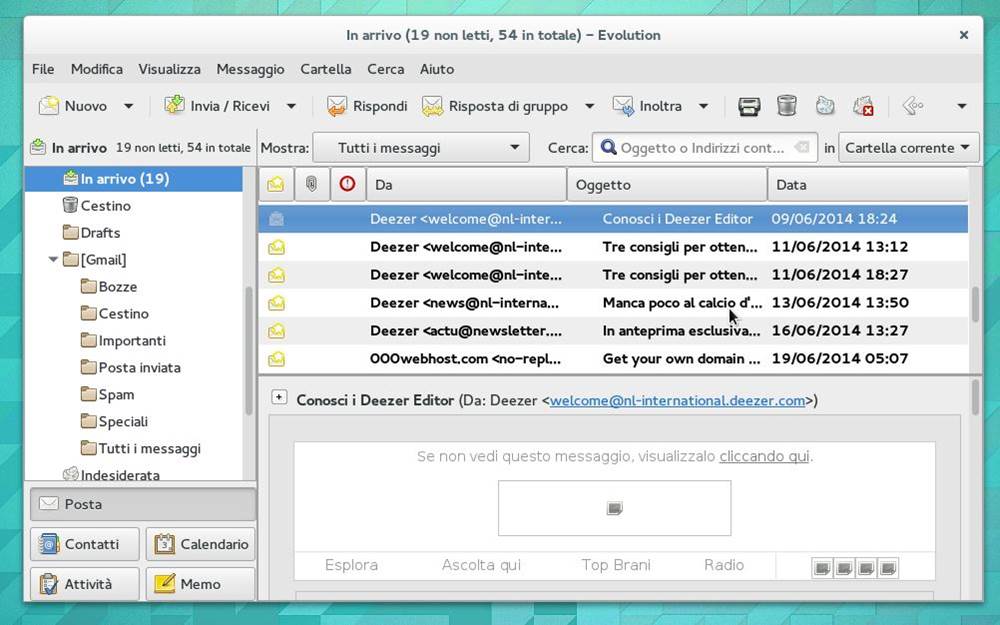Click the Rispondi reply icon
This screenshot has height=625, width=1000.
[x=337, y=106]
